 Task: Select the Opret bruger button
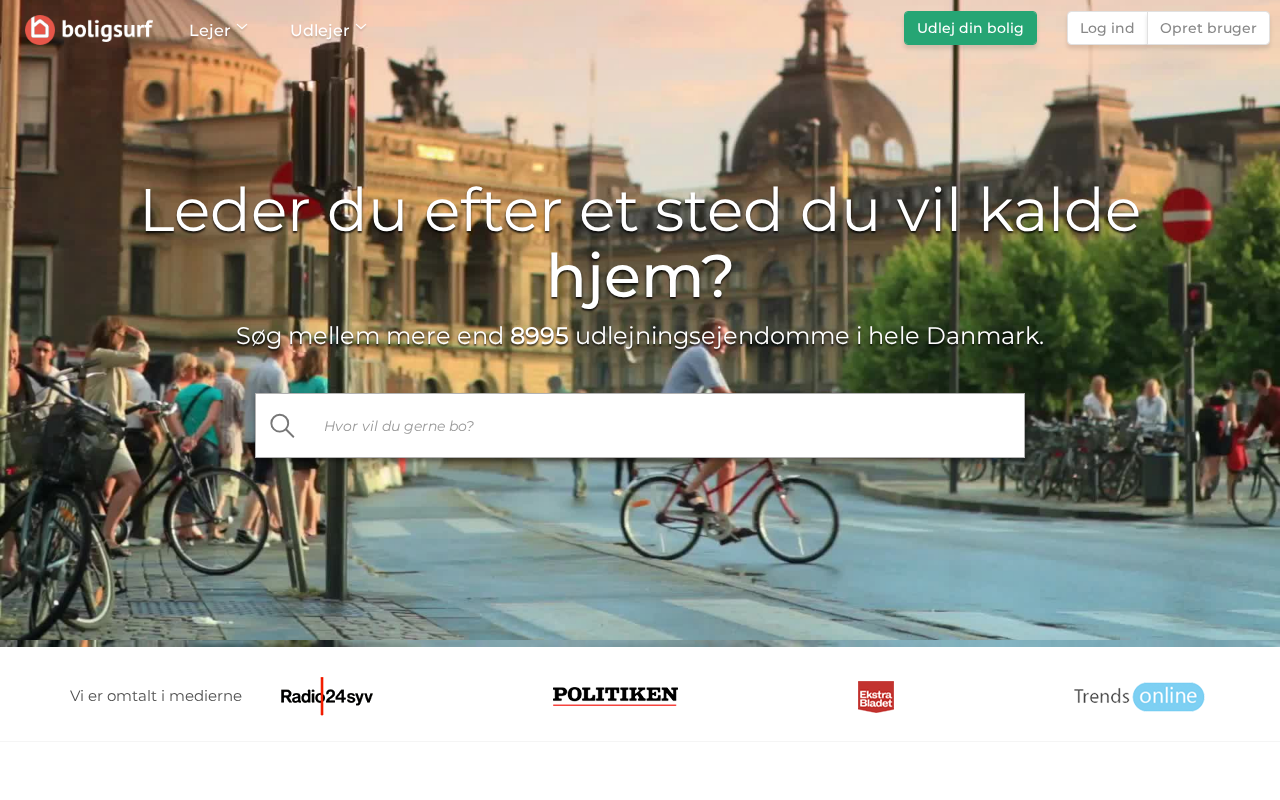[x=1208, y=28]
